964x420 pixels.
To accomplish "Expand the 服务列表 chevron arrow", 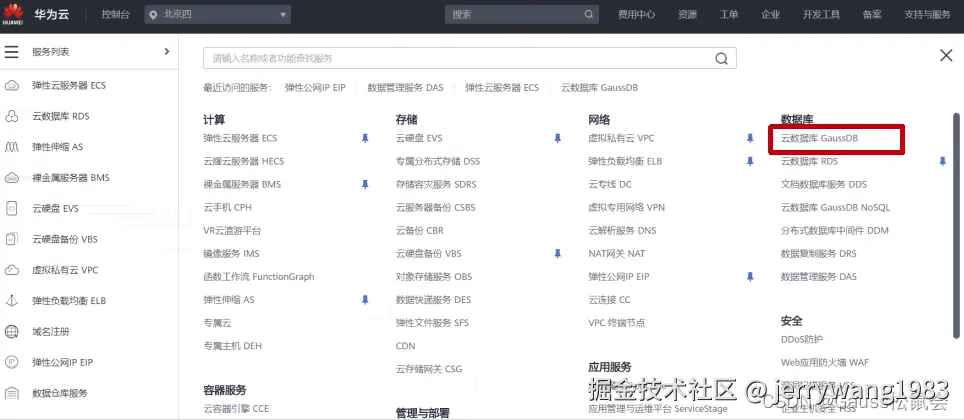I will [167, 52].
